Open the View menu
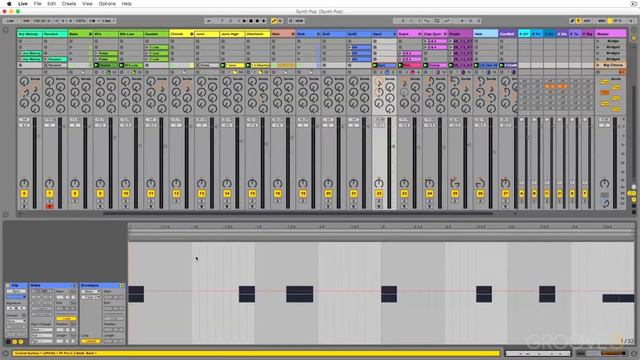Viewport: 640px width, 360px height. 87,4
